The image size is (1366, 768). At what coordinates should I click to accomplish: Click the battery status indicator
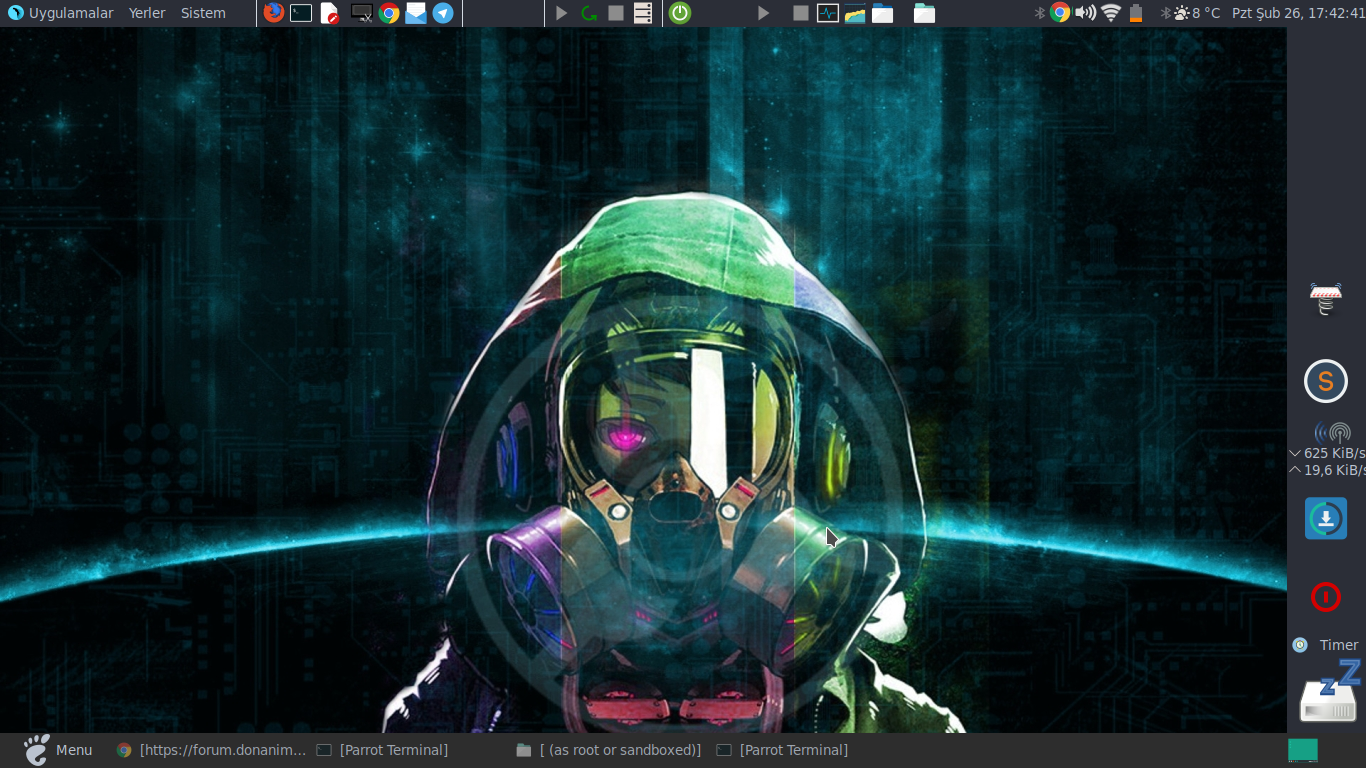(1136, 13)
